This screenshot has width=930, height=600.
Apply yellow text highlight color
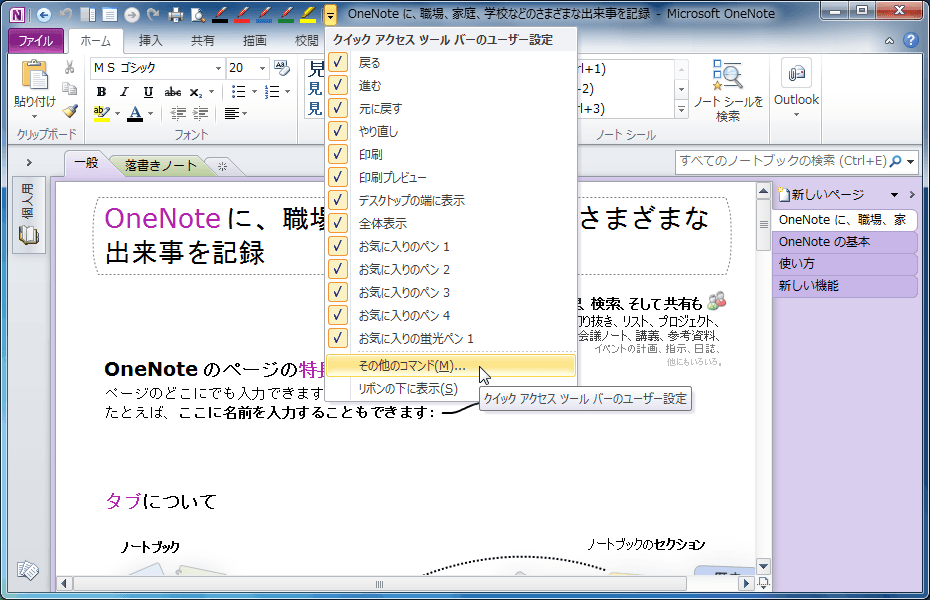[x=102, y=113]
